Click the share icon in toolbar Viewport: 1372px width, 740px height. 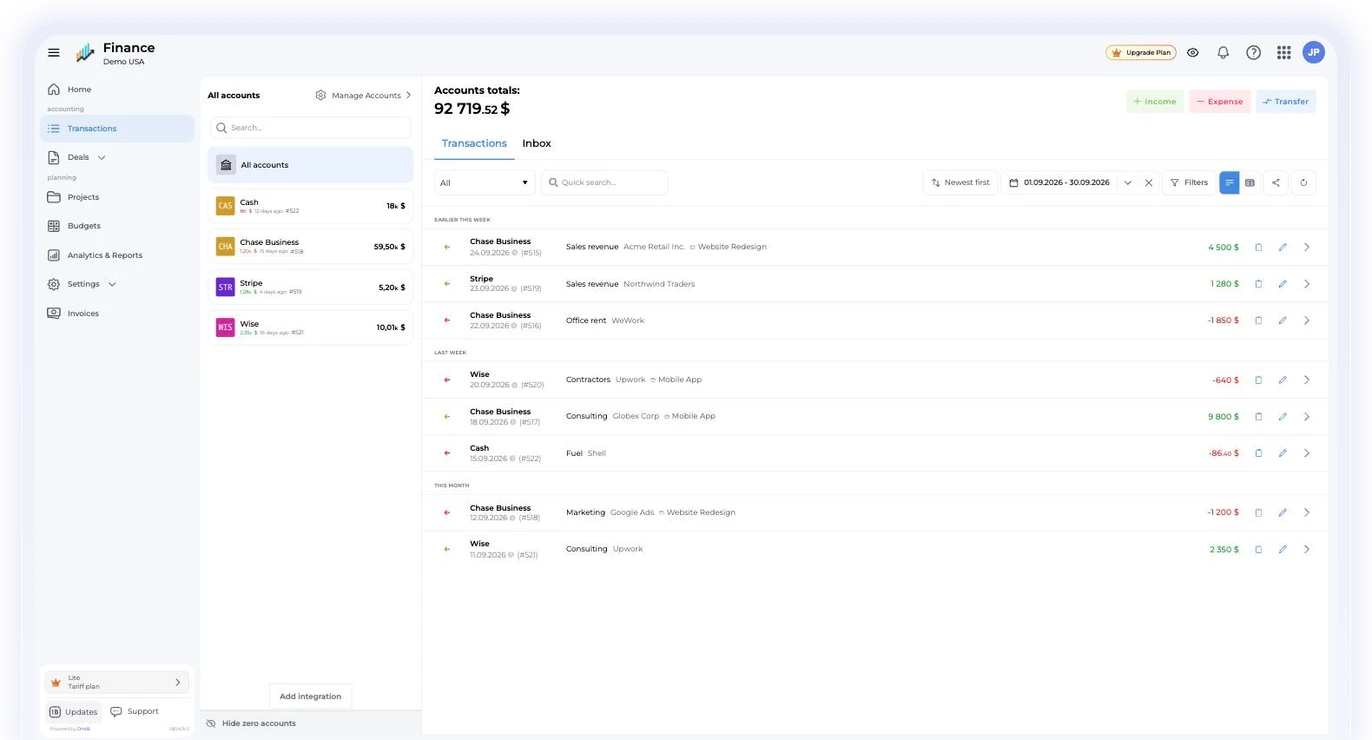pos(1276,183)
